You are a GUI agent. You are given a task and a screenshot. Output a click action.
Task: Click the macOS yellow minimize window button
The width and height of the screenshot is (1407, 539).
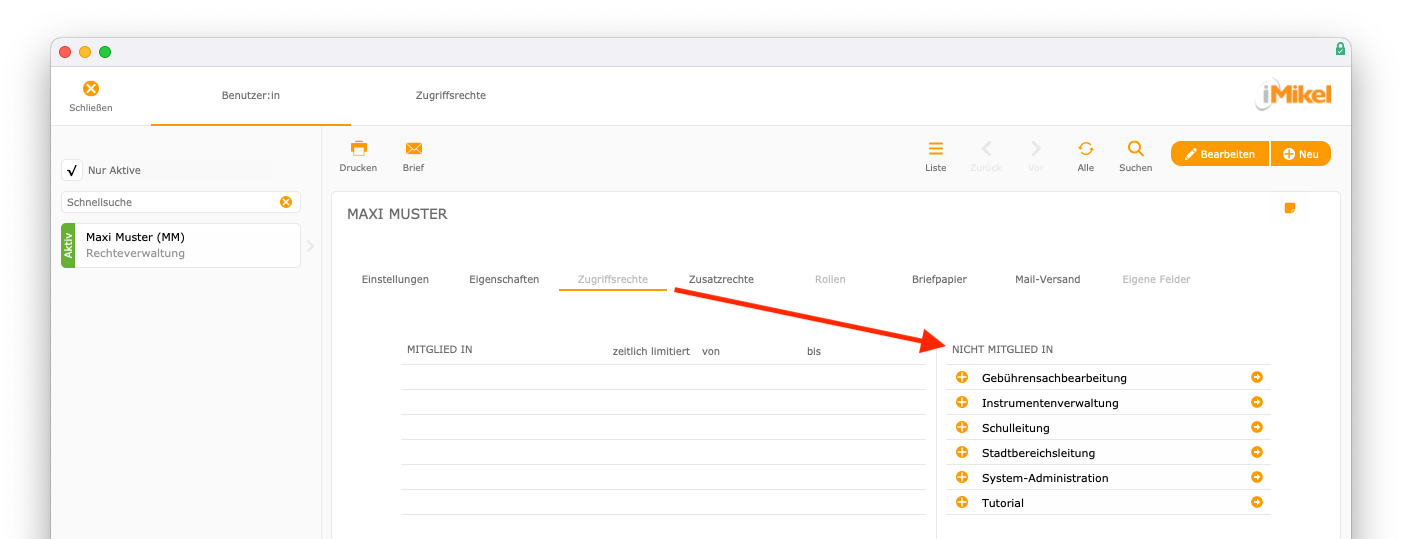[85, 52]
